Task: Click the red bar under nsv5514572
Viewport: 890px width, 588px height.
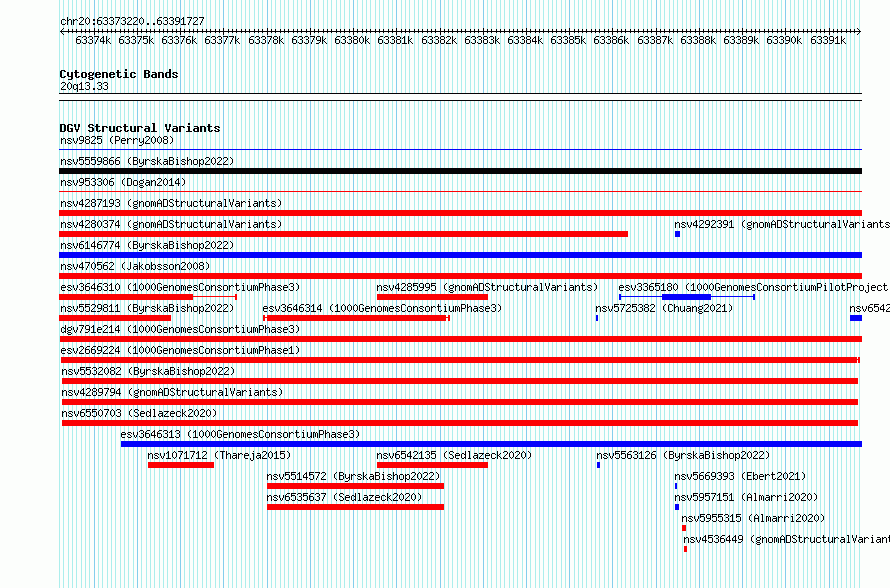Action: pyautogui.click(x=355, y=486)
